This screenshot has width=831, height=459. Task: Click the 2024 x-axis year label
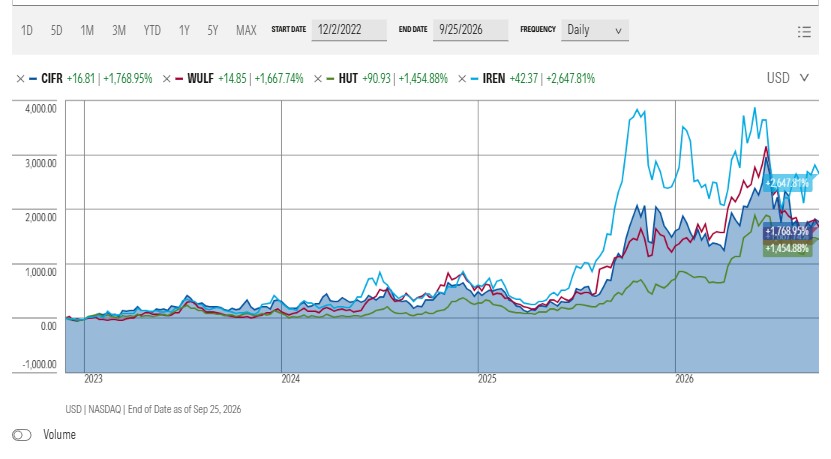290,379
